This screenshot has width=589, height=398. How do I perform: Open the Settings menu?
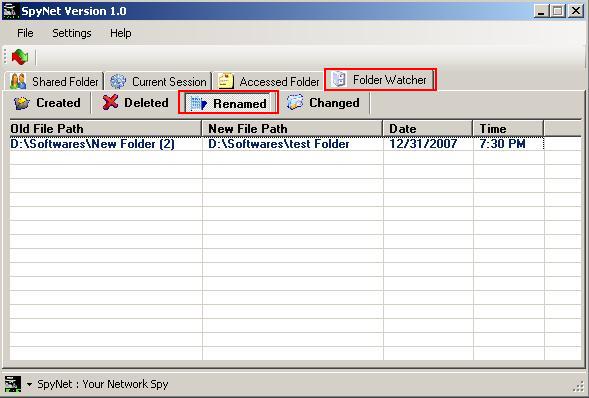[72, 33]
